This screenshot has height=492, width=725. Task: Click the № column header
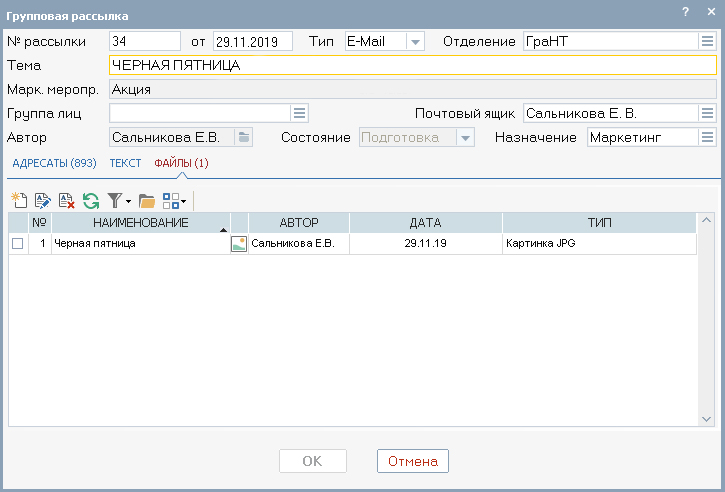click(40, 223)
